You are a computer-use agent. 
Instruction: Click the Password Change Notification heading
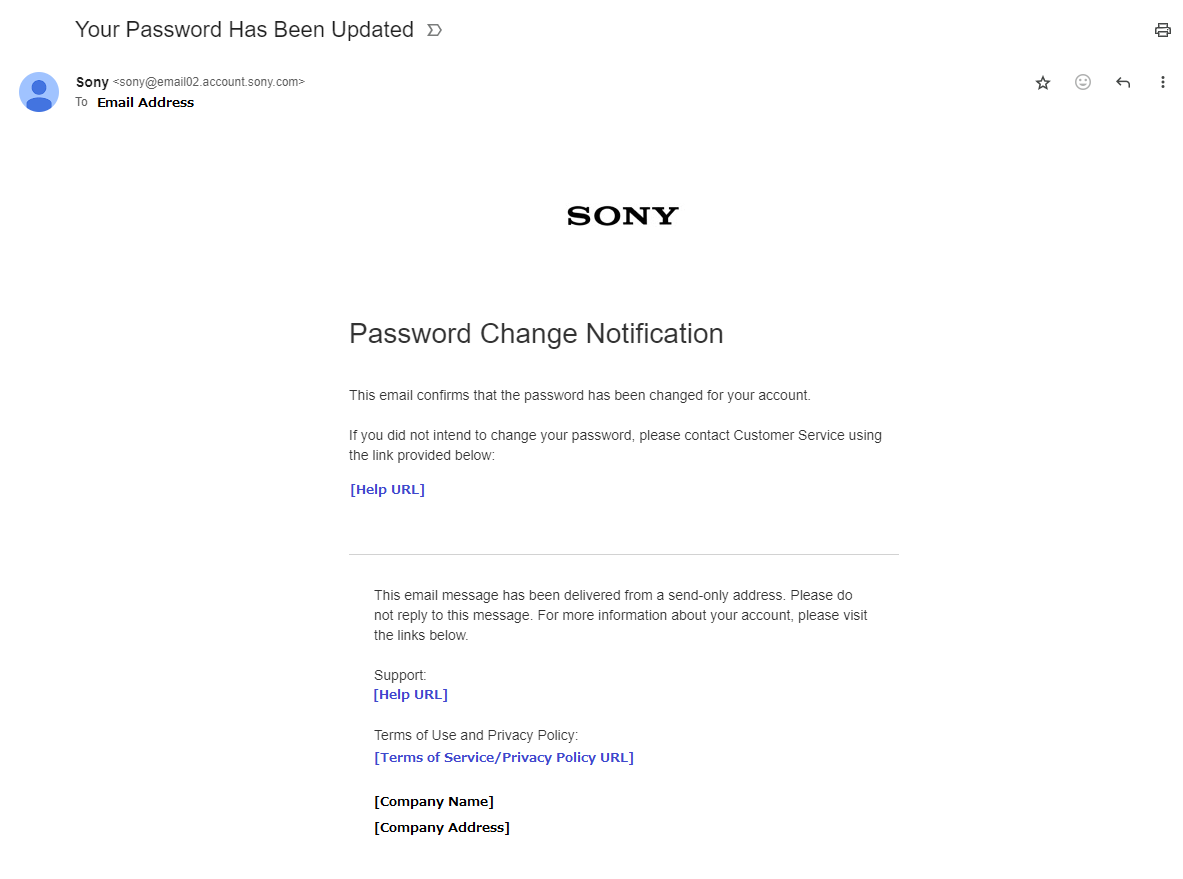[536, 334]
